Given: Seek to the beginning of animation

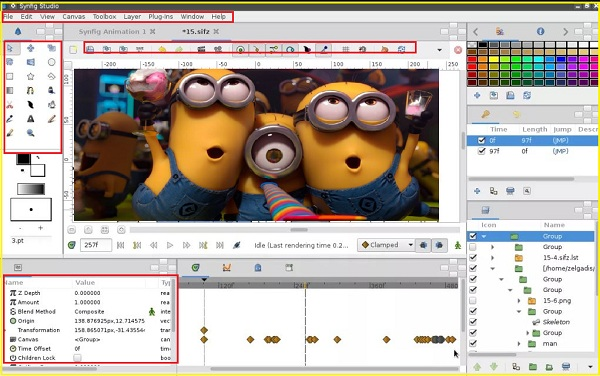Looking at the screenshot, I should point(120,245).
